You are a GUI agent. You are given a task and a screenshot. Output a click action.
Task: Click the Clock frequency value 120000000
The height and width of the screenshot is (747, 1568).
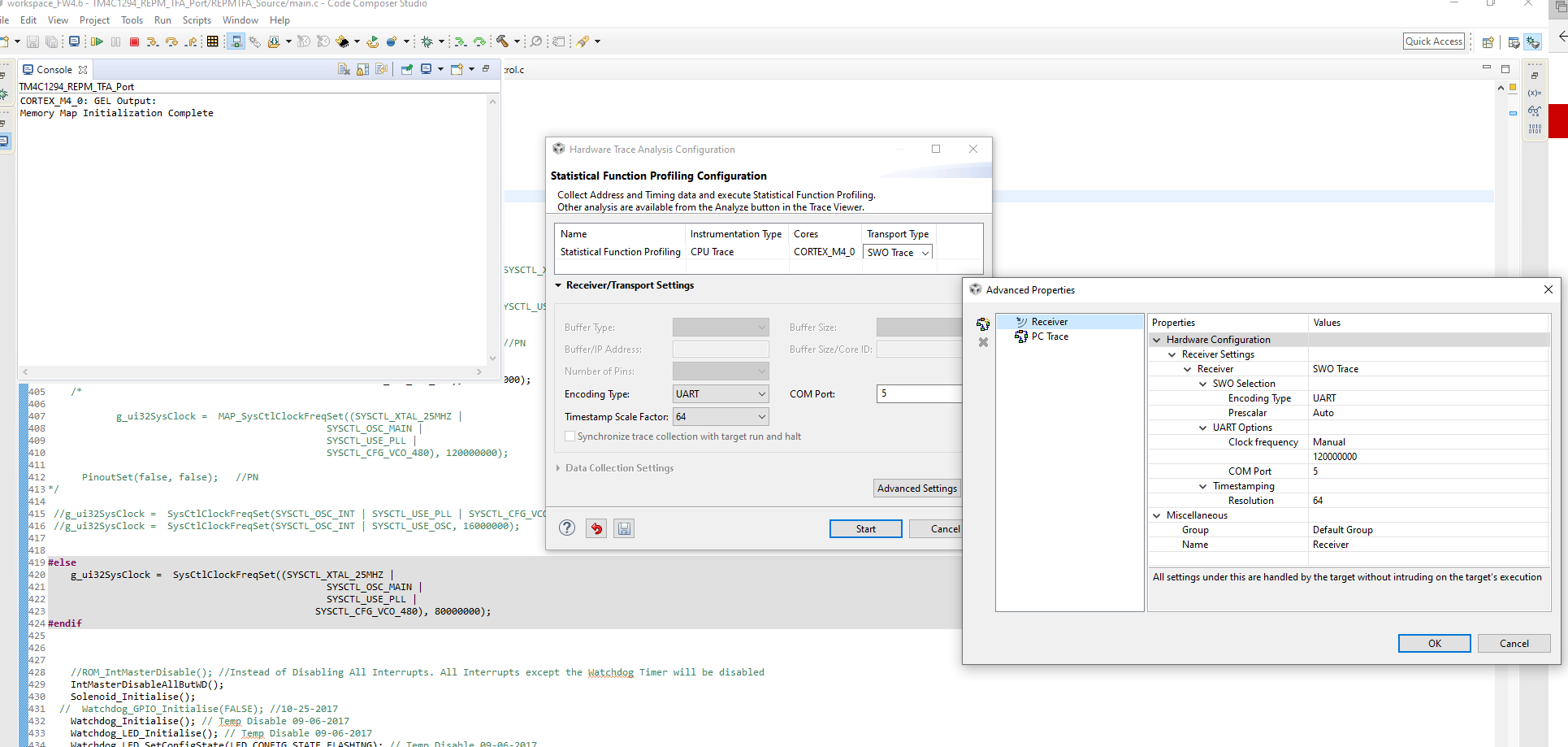tap(1336, 457)
